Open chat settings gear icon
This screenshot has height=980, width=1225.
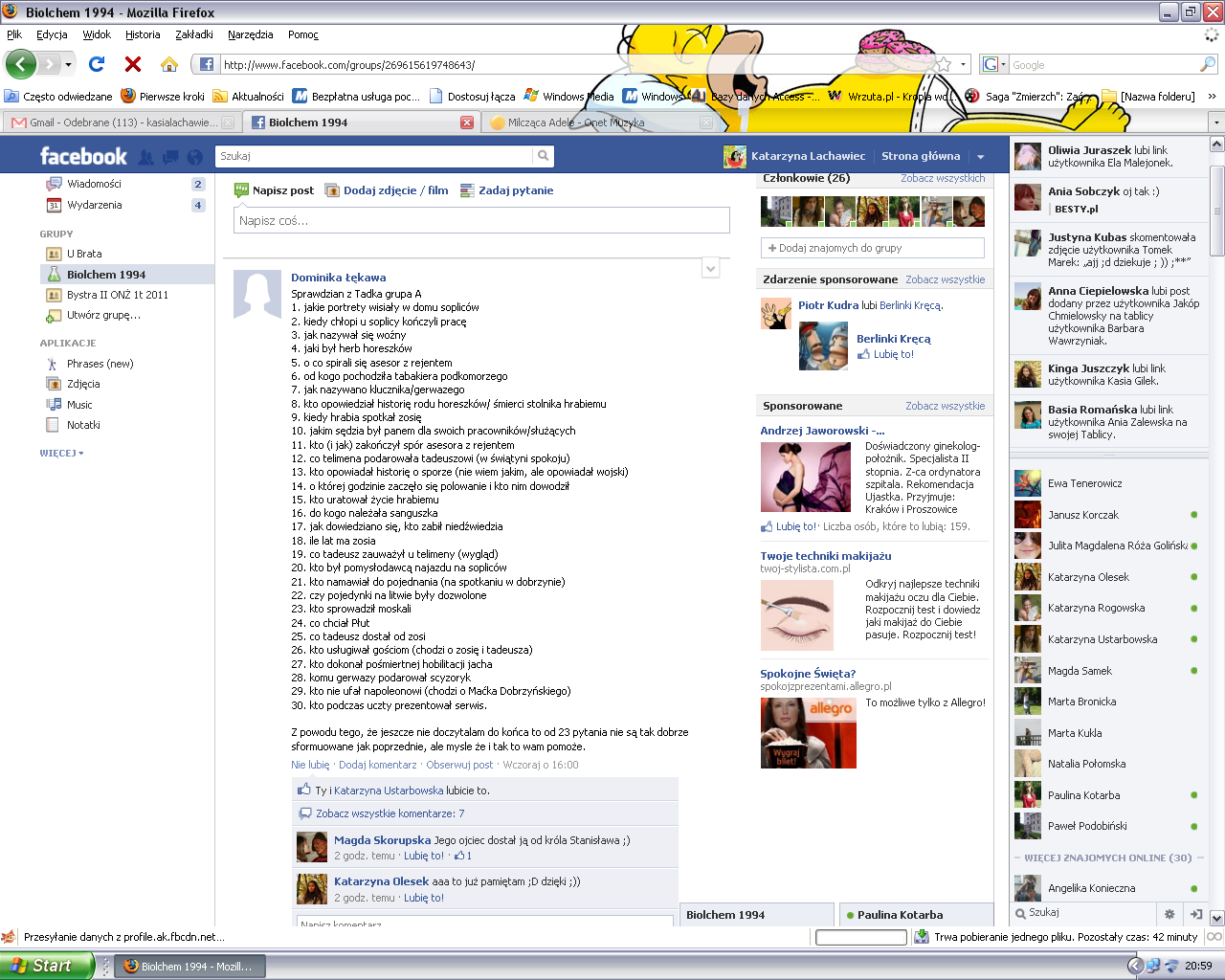(x=1169, y=914)
